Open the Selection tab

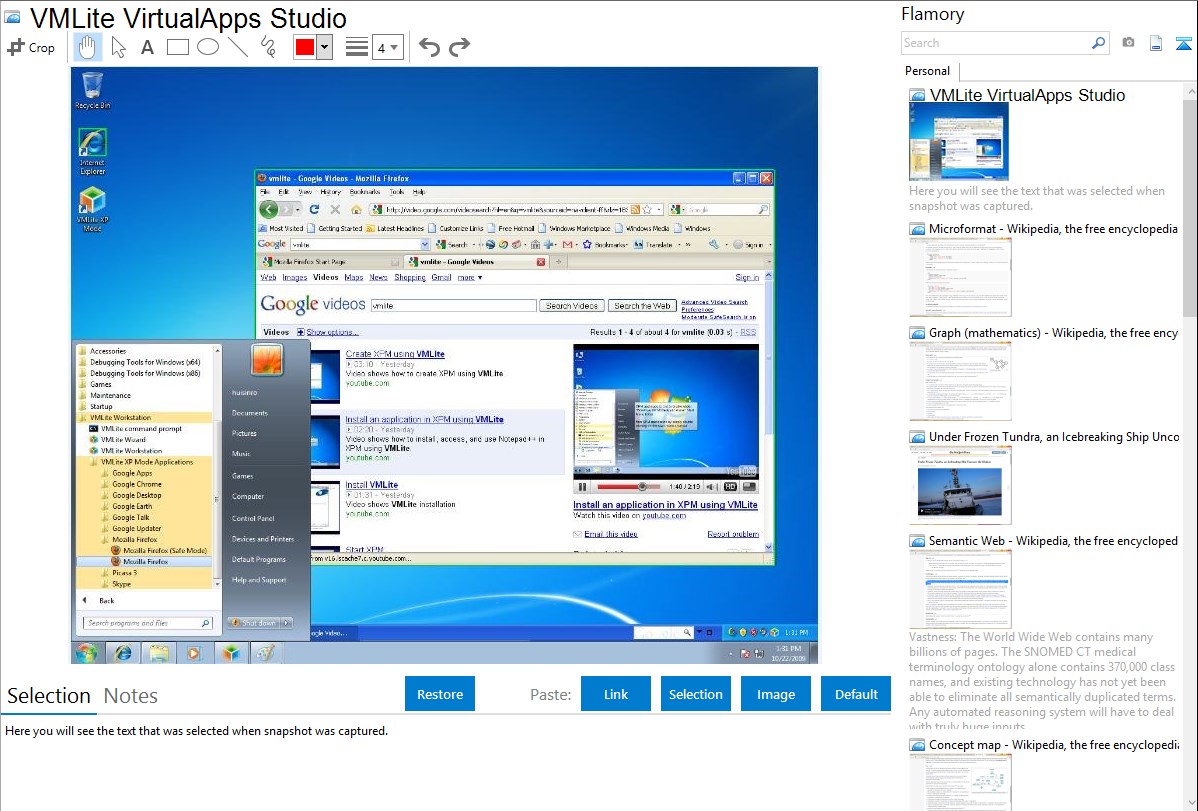[x=49, y=696]
